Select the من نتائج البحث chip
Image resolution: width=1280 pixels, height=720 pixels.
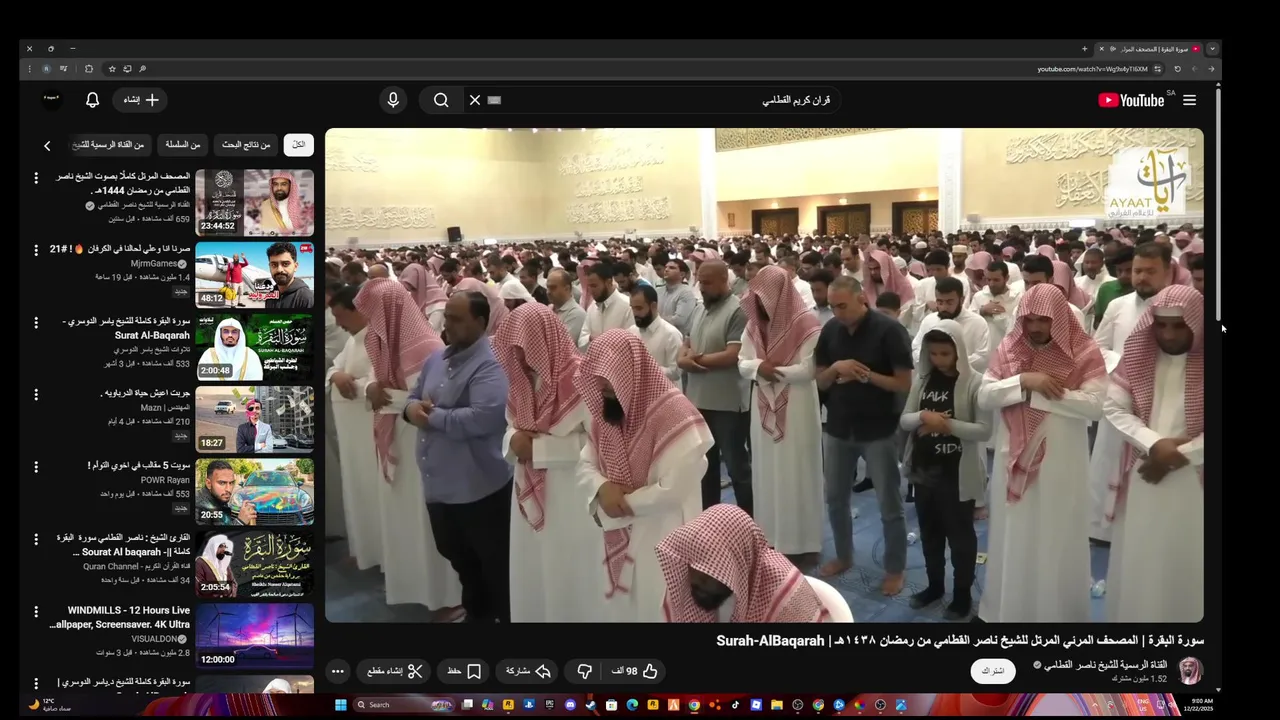click(246, 145)
